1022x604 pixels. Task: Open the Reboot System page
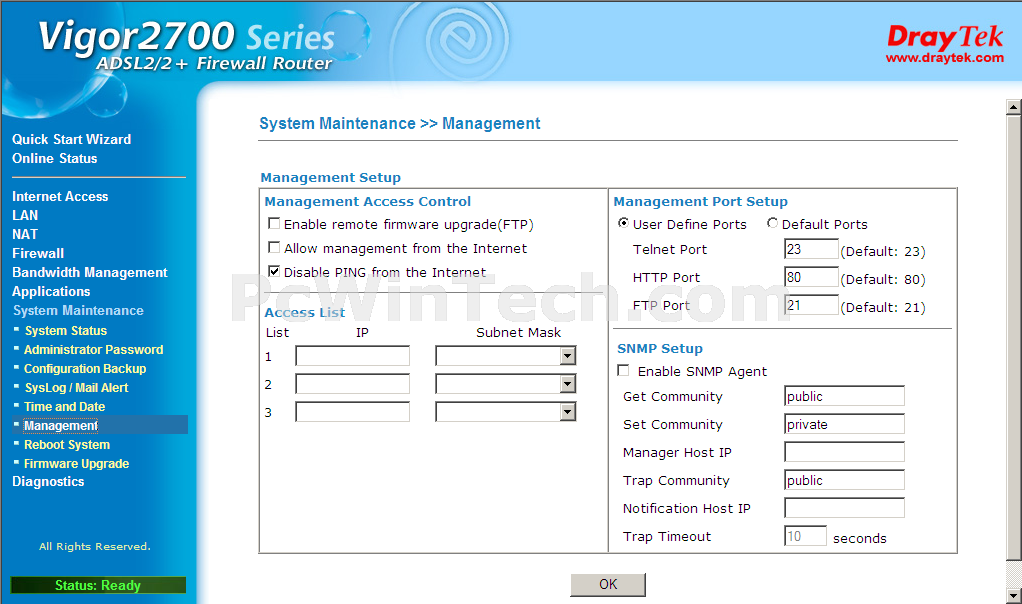tap(67, 444)
